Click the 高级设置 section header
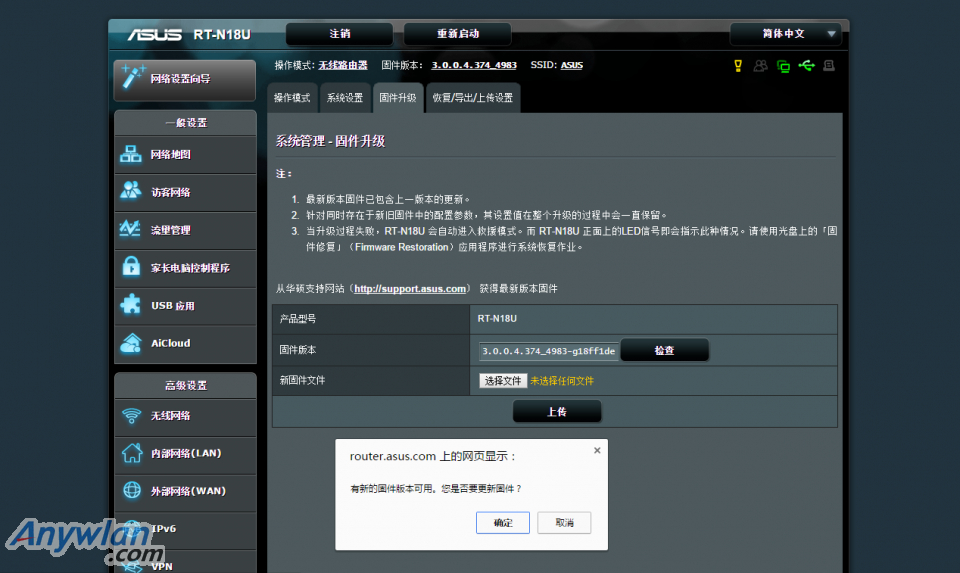Image resolution: width=960 pixels, height=573 pixels. click(185, 386)
